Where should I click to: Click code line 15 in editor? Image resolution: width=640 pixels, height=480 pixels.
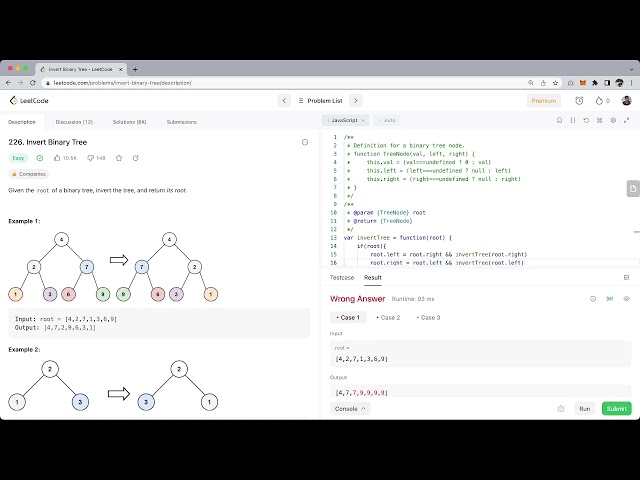449,254
